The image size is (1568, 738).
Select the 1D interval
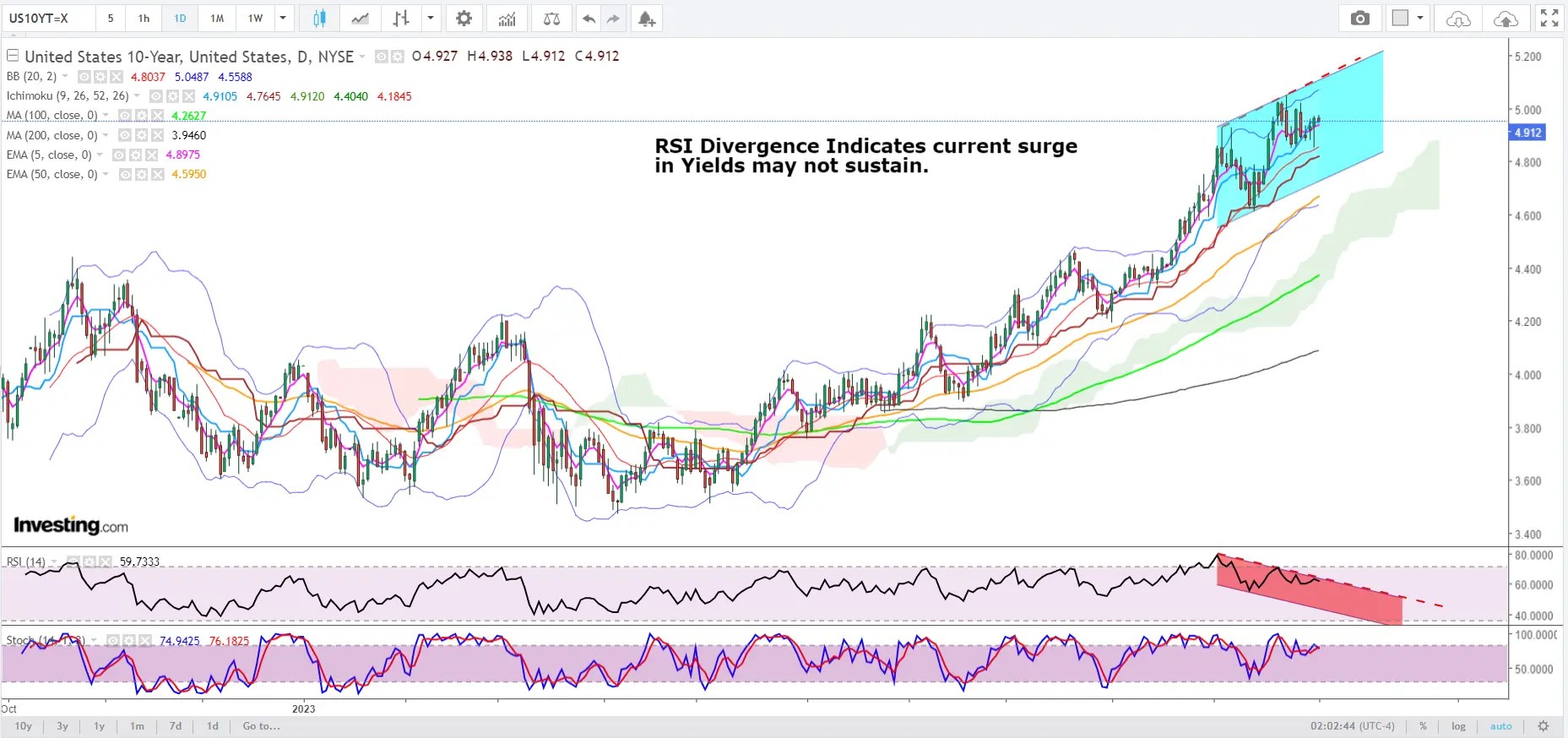[x=180, y=19]
